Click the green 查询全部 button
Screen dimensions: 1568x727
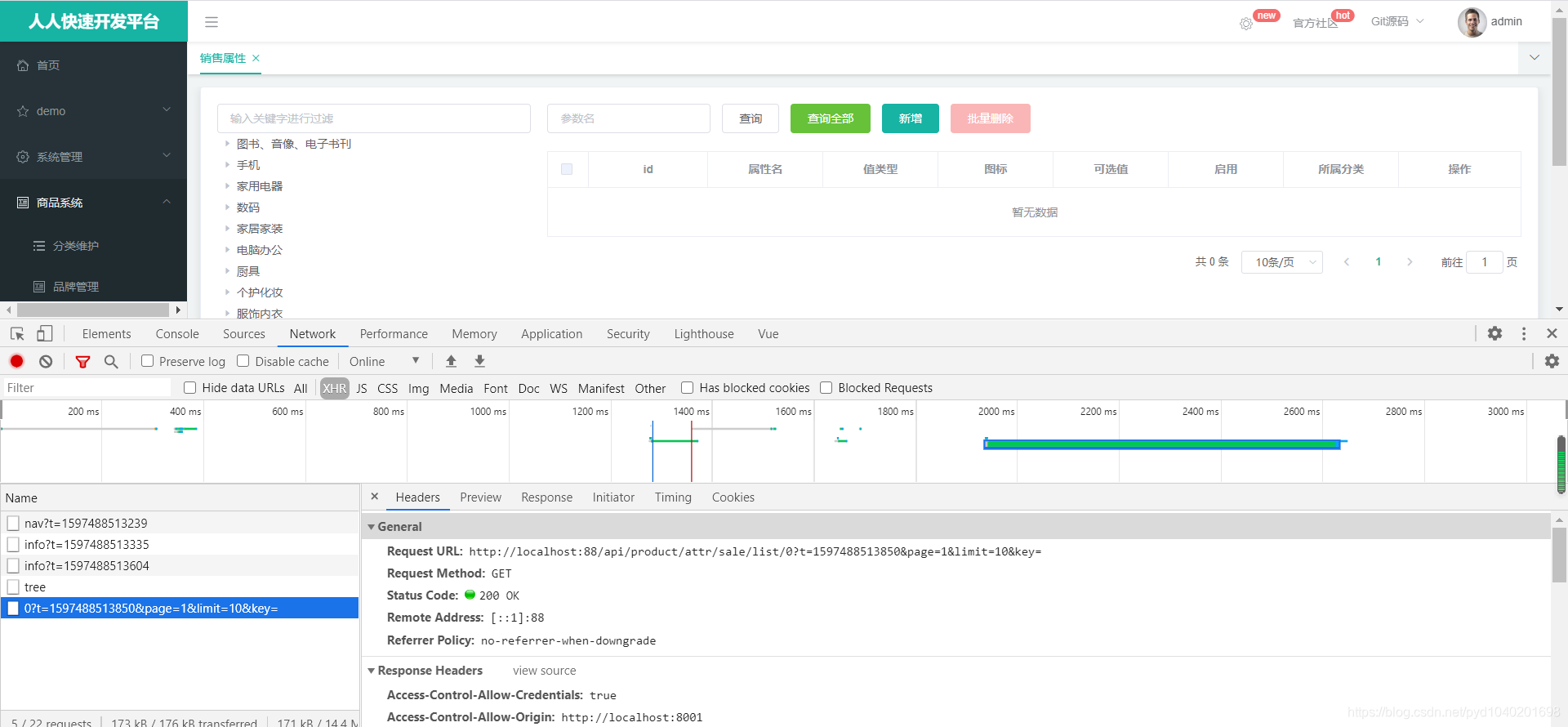[x=831, y=118]
